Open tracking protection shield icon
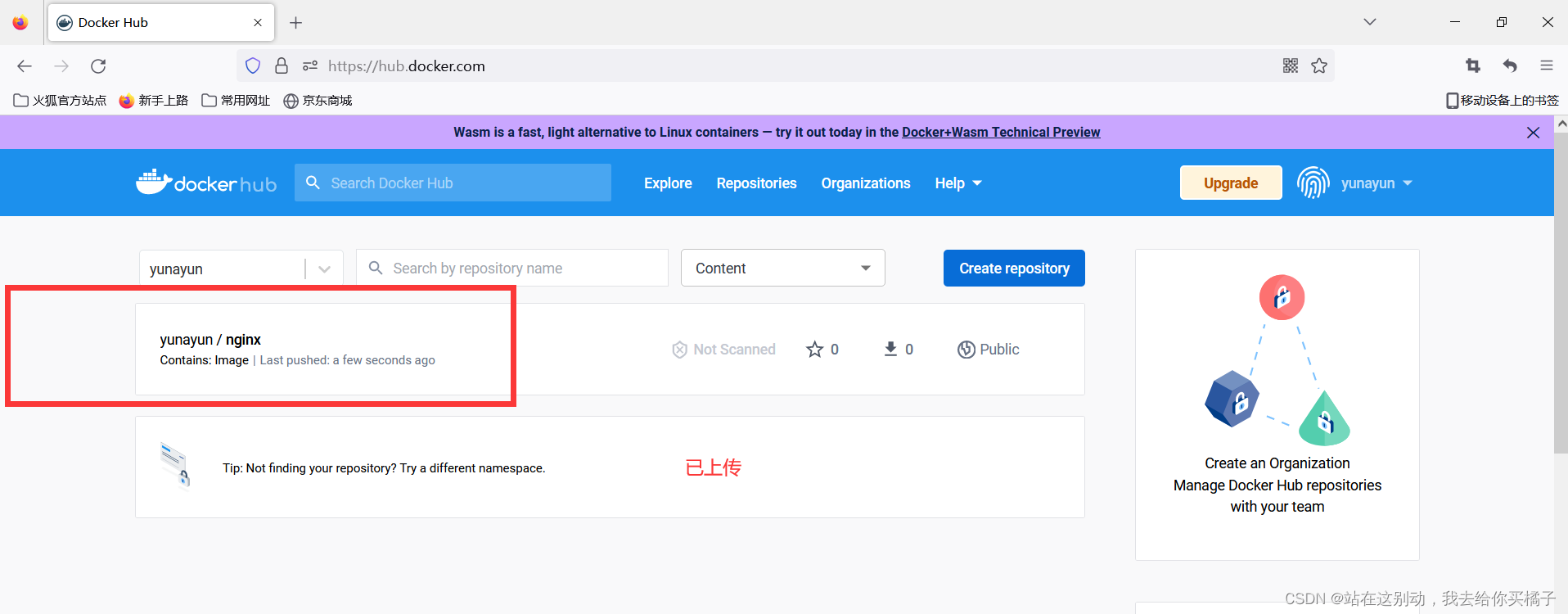The image size is (1568, 614). (x=253, y=65)
